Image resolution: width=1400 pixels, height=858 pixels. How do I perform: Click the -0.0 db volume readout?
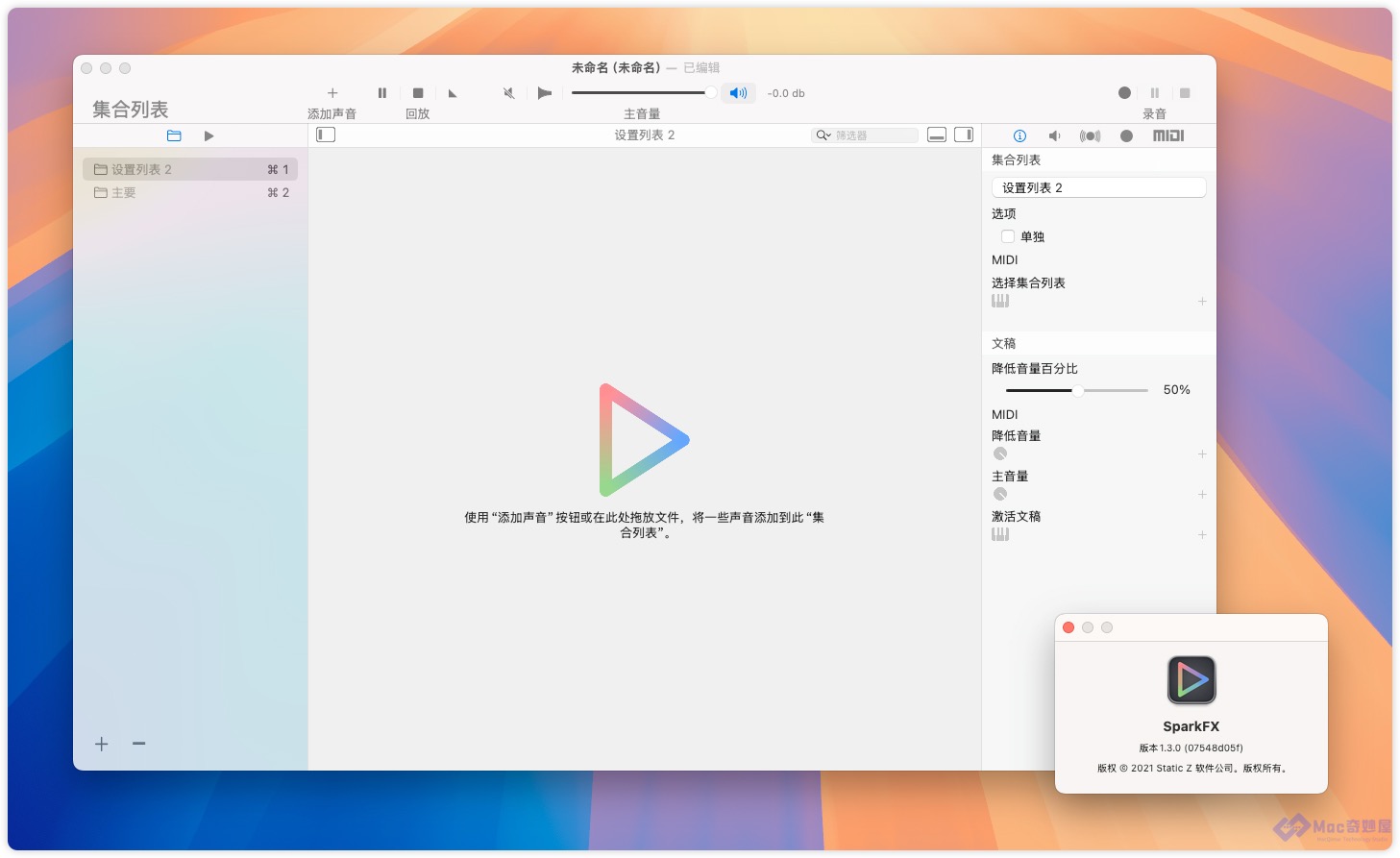(786, 93)
